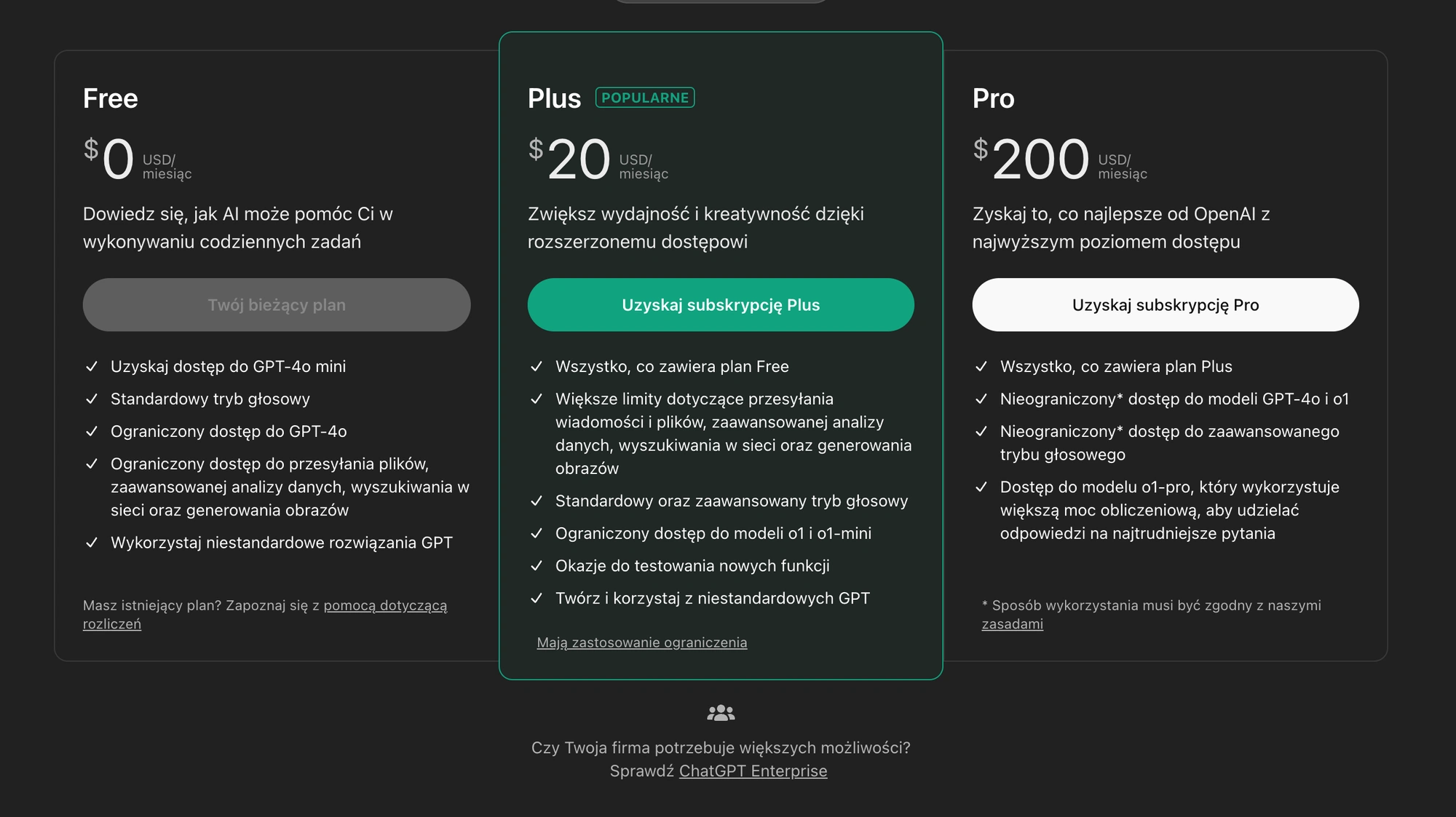Click the 'Free' plan title
1456x817 pixels.
pos(111,98)
